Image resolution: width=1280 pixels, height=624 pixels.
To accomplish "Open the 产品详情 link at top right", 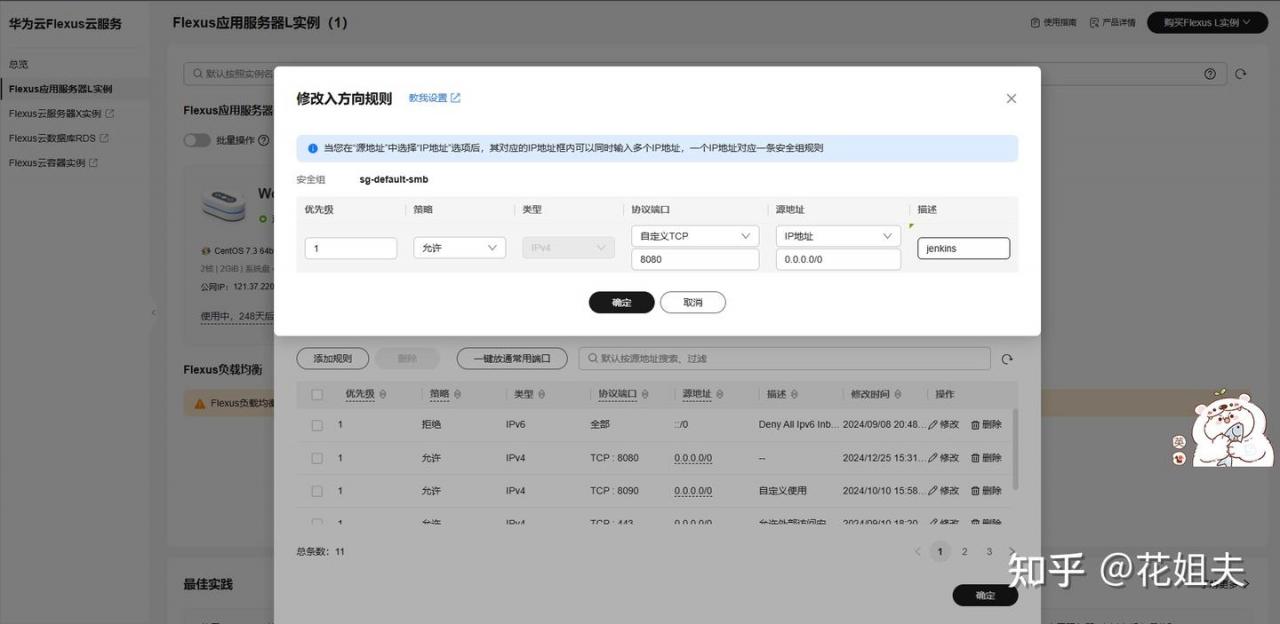I will [x=1112, y=22].
